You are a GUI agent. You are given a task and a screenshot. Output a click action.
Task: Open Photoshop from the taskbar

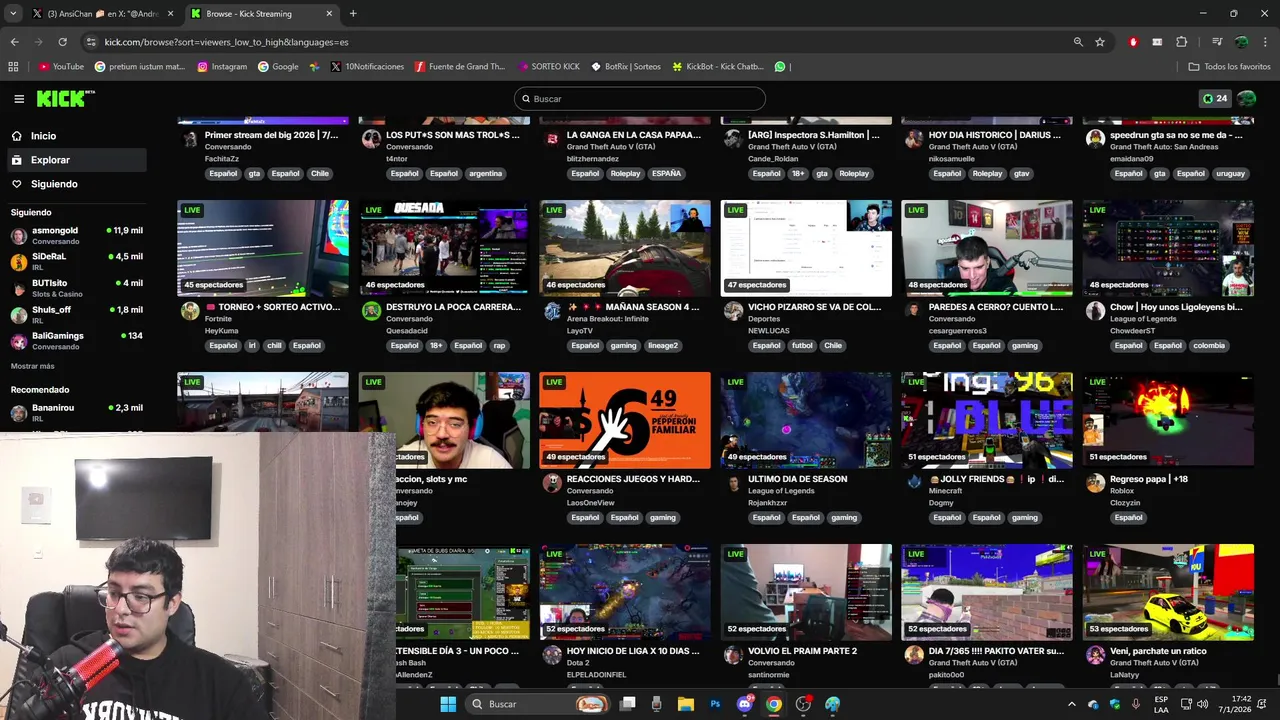click(715, 704)
